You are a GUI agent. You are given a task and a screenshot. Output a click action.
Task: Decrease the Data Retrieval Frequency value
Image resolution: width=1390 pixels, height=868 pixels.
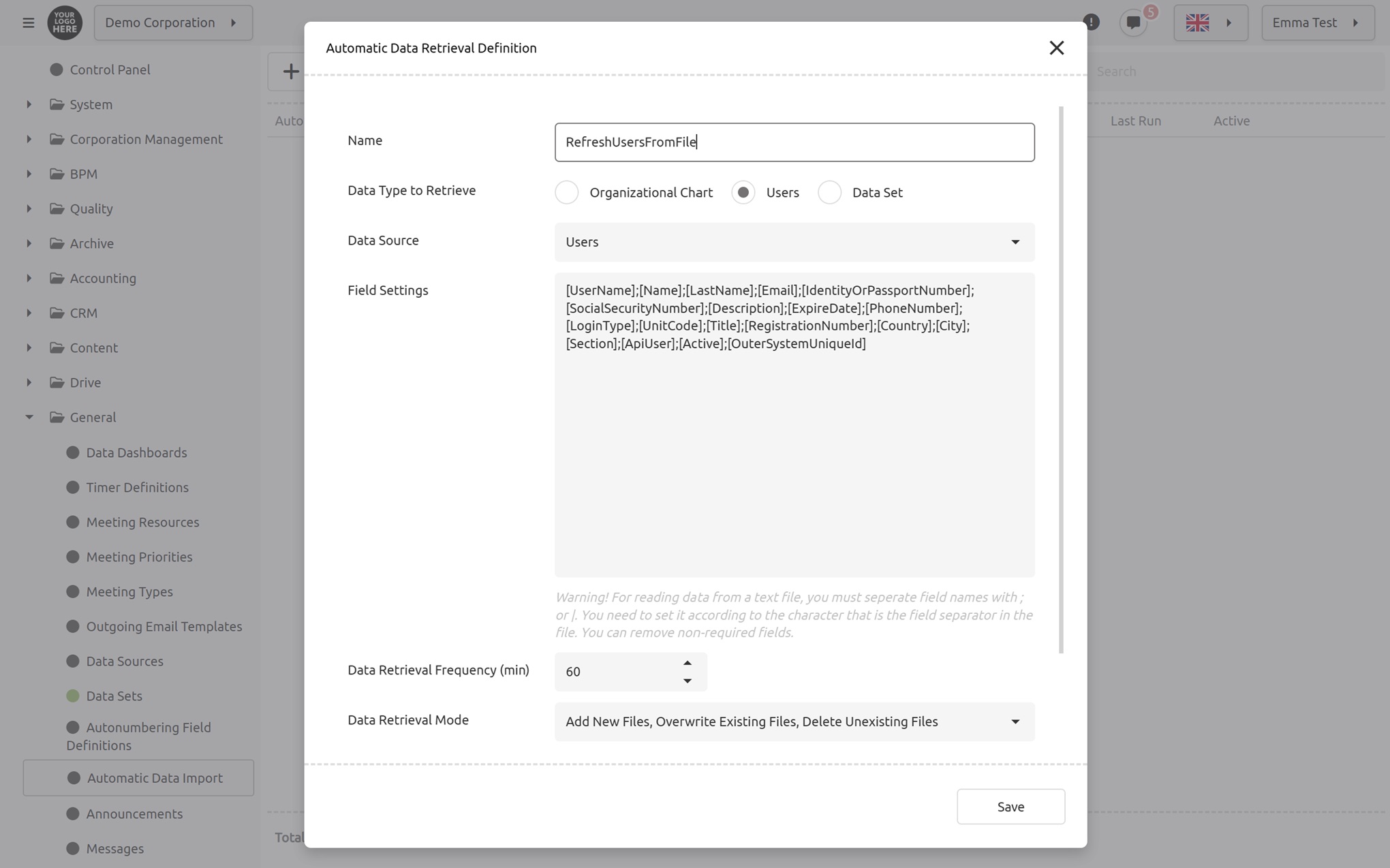pos(688,681)
